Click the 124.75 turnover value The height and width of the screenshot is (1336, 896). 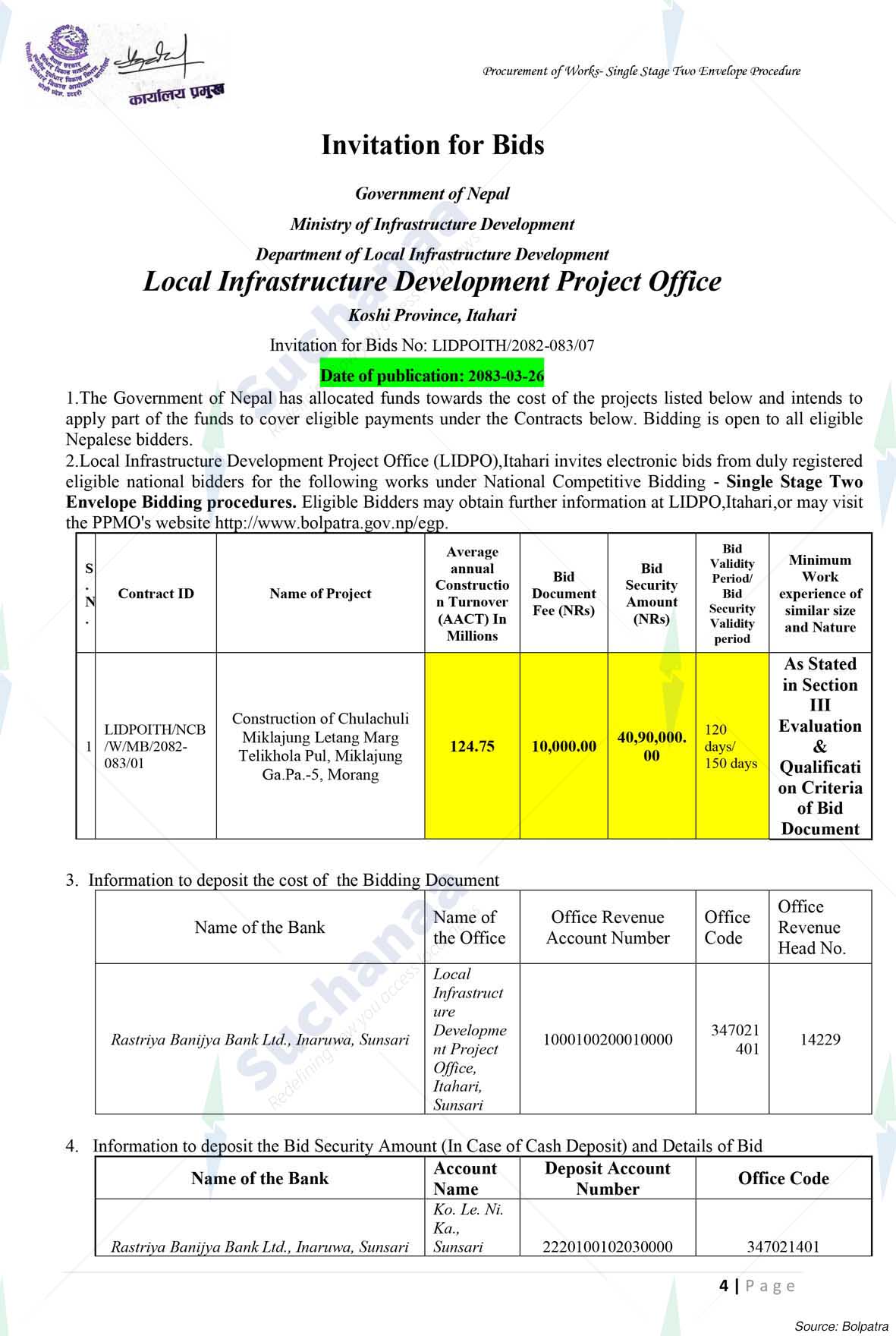pos(472,746)
